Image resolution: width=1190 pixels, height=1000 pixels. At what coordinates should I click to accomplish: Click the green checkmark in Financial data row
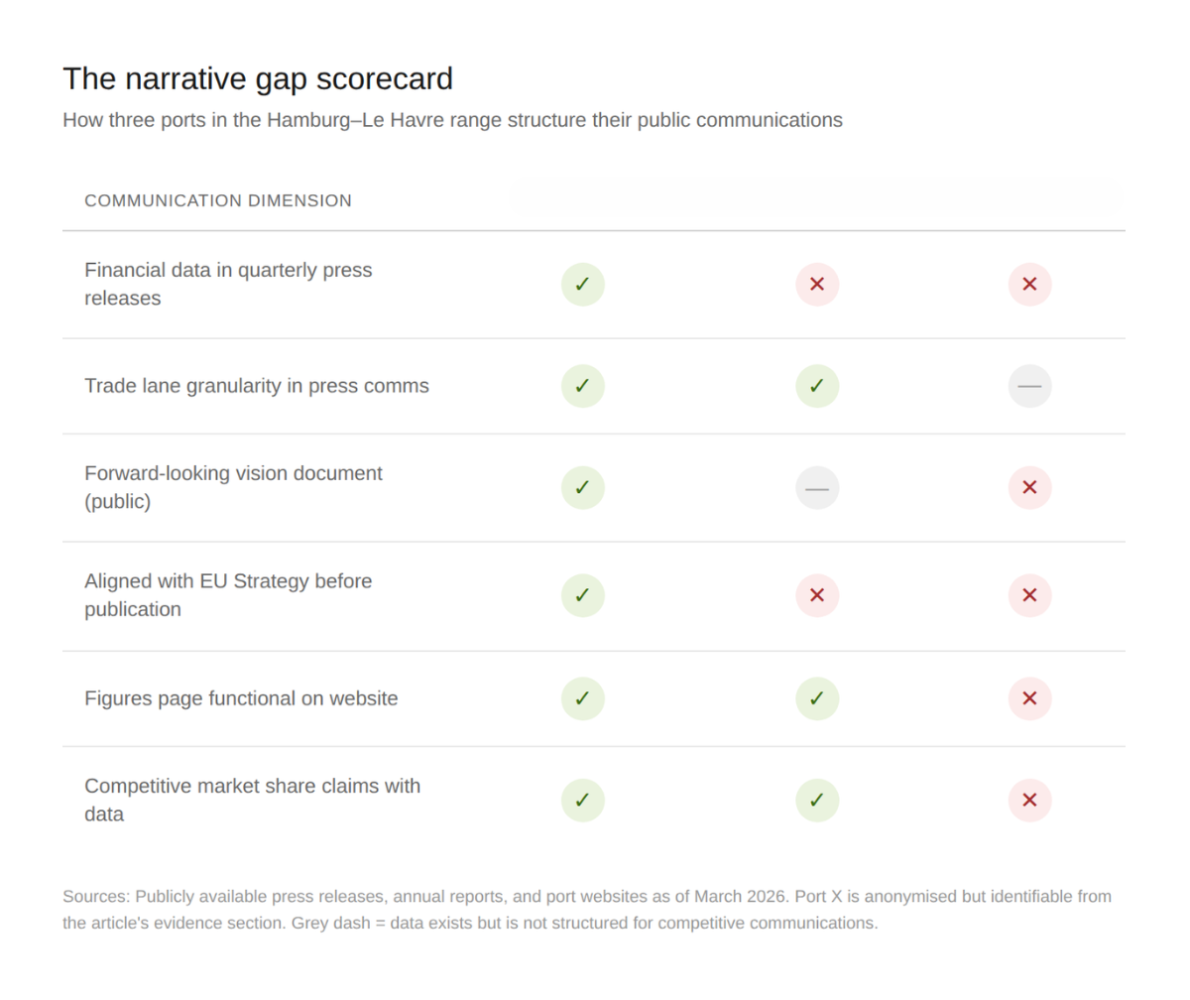tap(583, 284)
